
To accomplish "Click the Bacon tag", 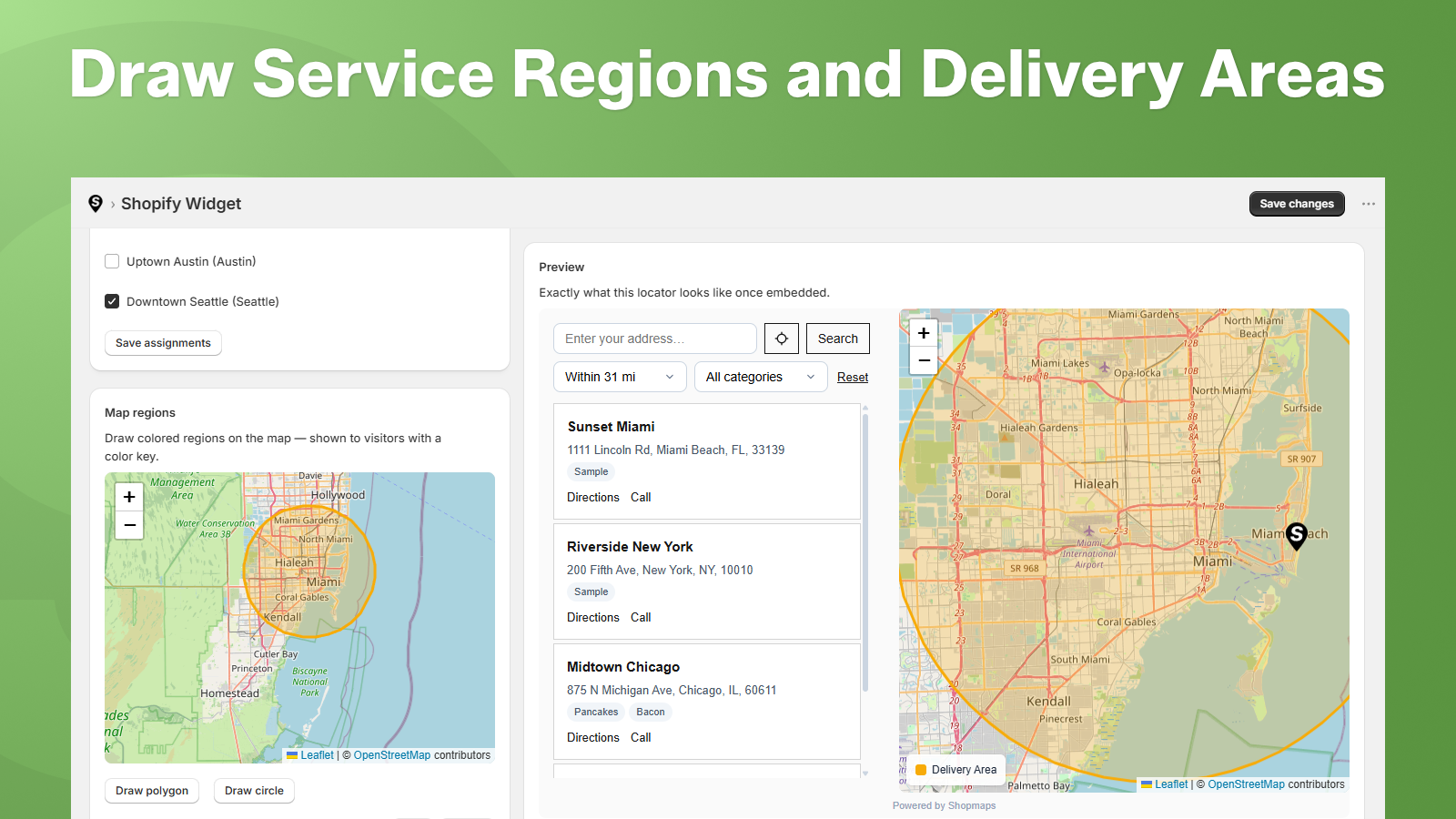I will pyautogui.click(x=651, y=712).
